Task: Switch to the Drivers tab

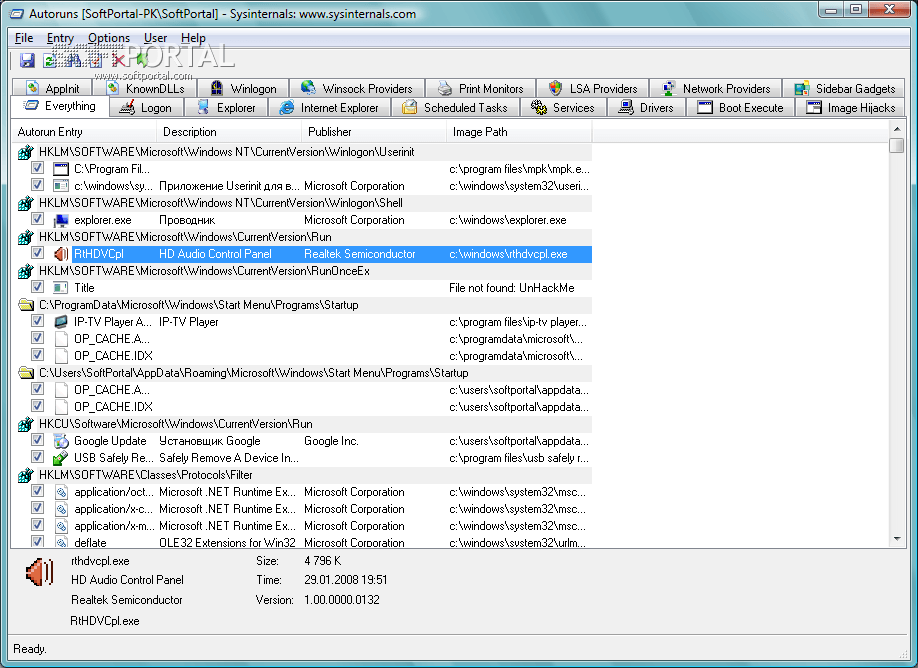Action: click(646, 108)
